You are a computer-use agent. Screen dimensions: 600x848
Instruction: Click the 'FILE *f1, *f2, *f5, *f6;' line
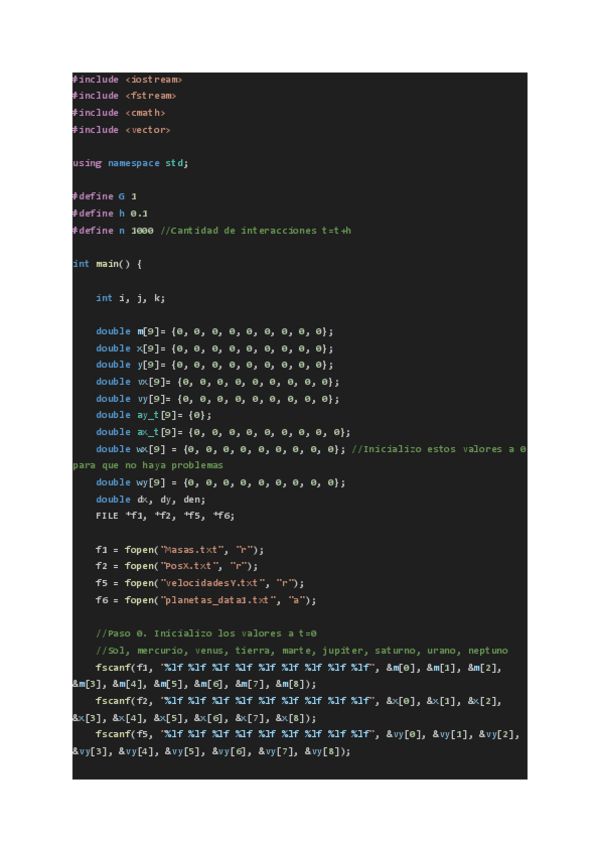click(165, 516)
